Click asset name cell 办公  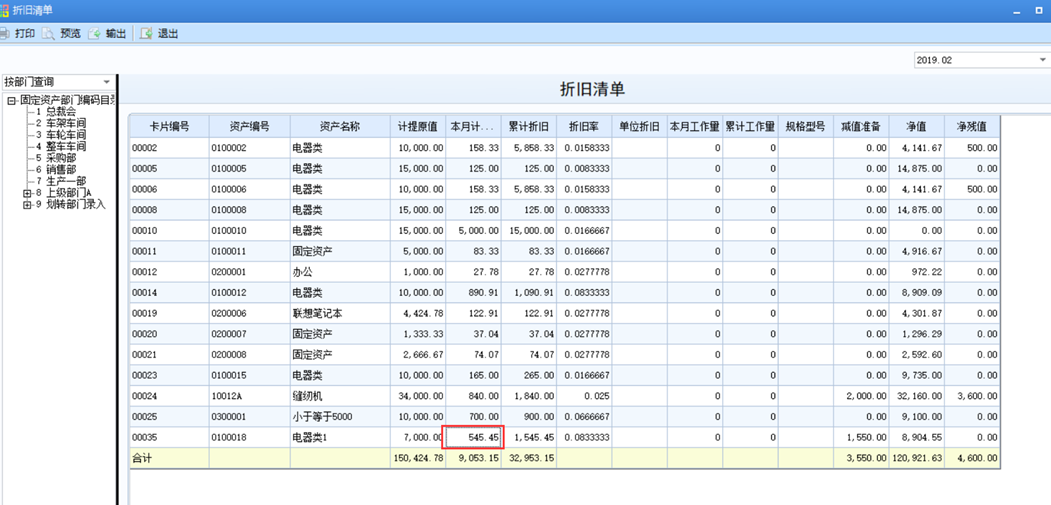point(340,272)
